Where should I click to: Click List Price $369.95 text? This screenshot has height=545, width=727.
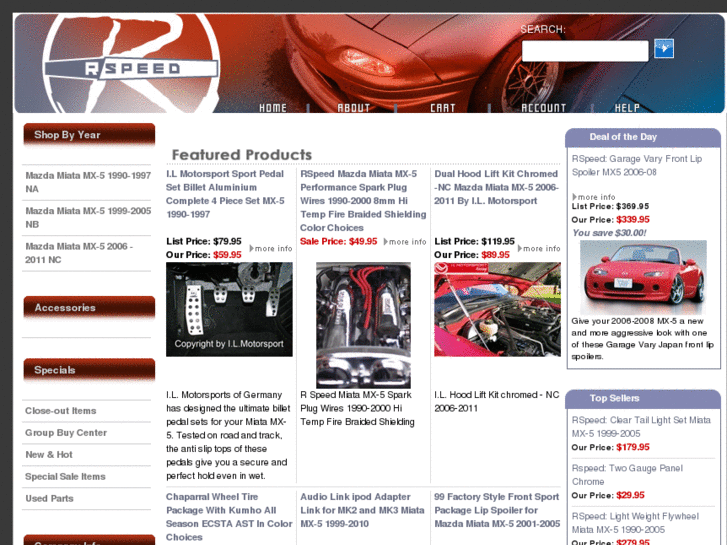[610, 206]
